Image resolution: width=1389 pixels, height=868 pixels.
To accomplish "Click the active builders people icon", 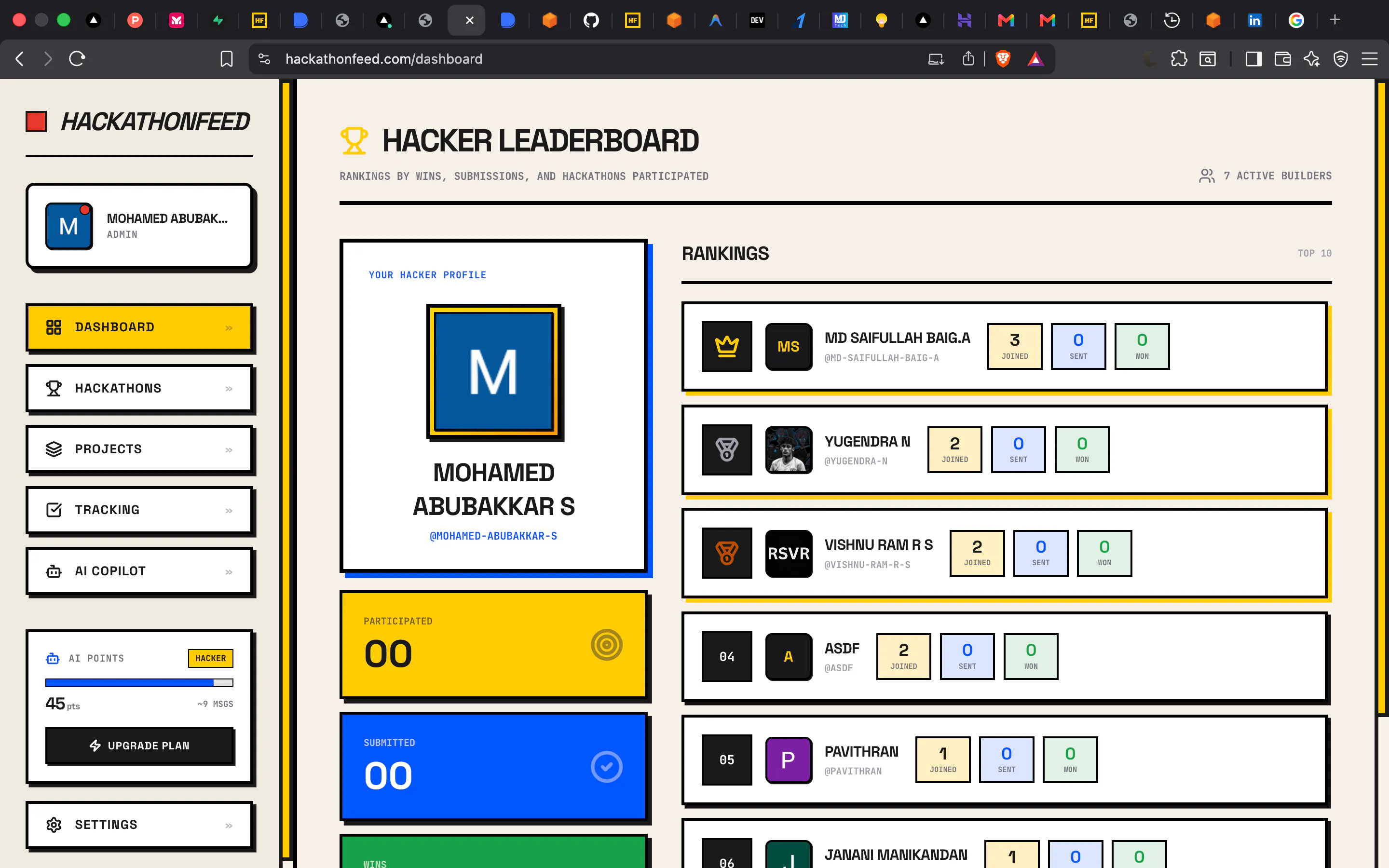I will coord(1207,176).
